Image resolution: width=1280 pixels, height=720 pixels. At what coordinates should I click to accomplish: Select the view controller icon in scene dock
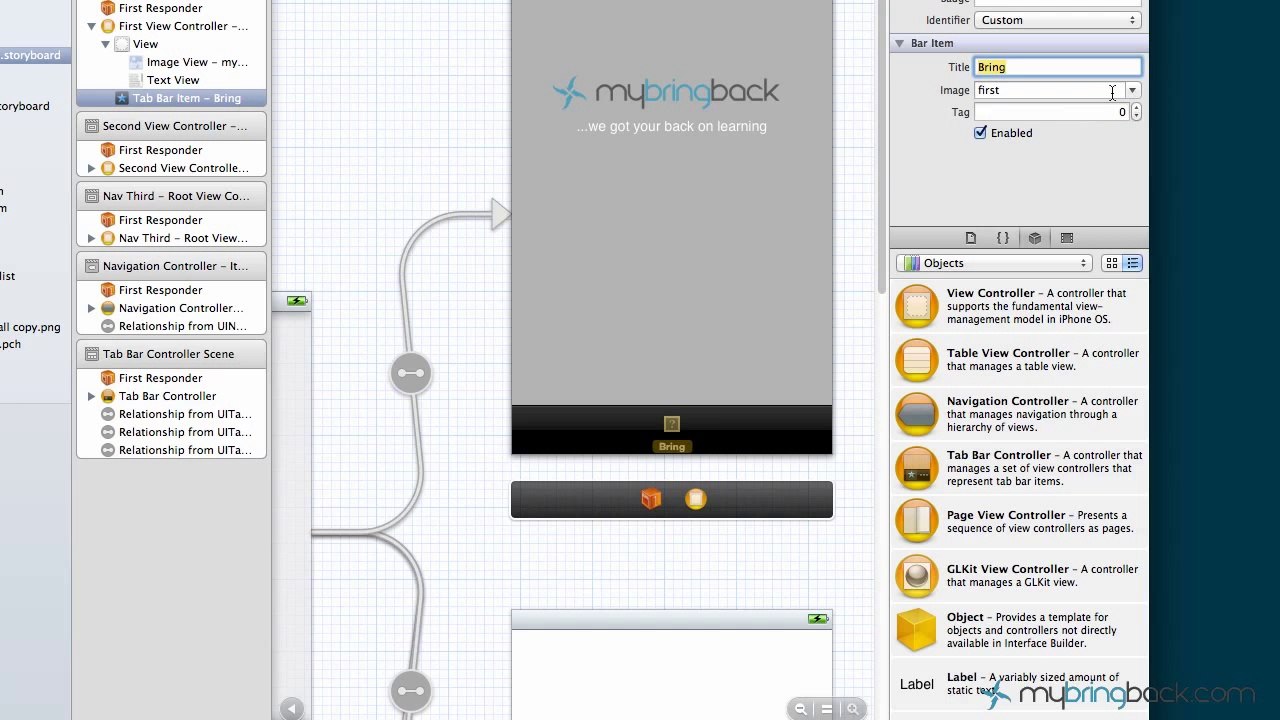[x=696, y=499]
